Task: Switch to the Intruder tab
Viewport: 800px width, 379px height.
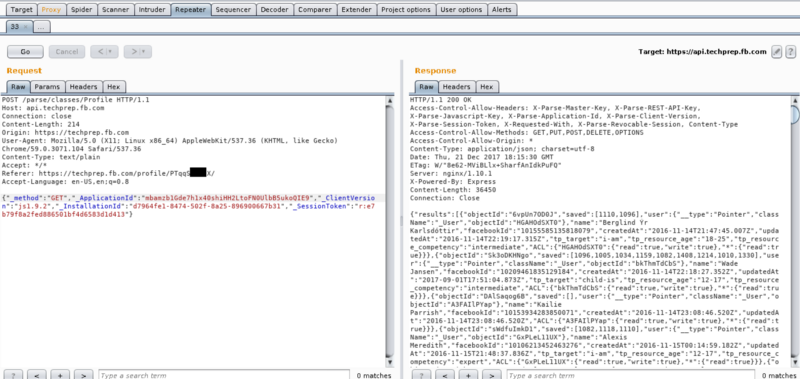Action: coord(153,10)
